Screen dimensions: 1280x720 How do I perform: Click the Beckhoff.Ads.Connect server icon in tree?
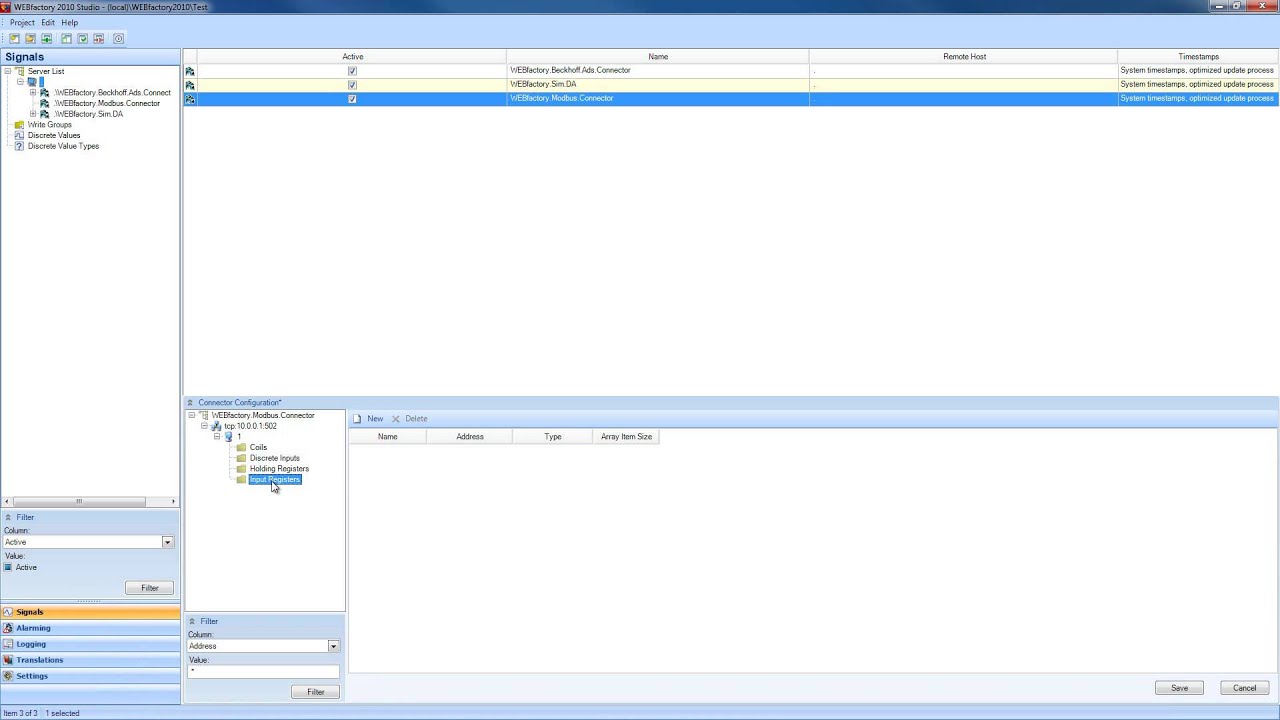(x=44, y=93)
